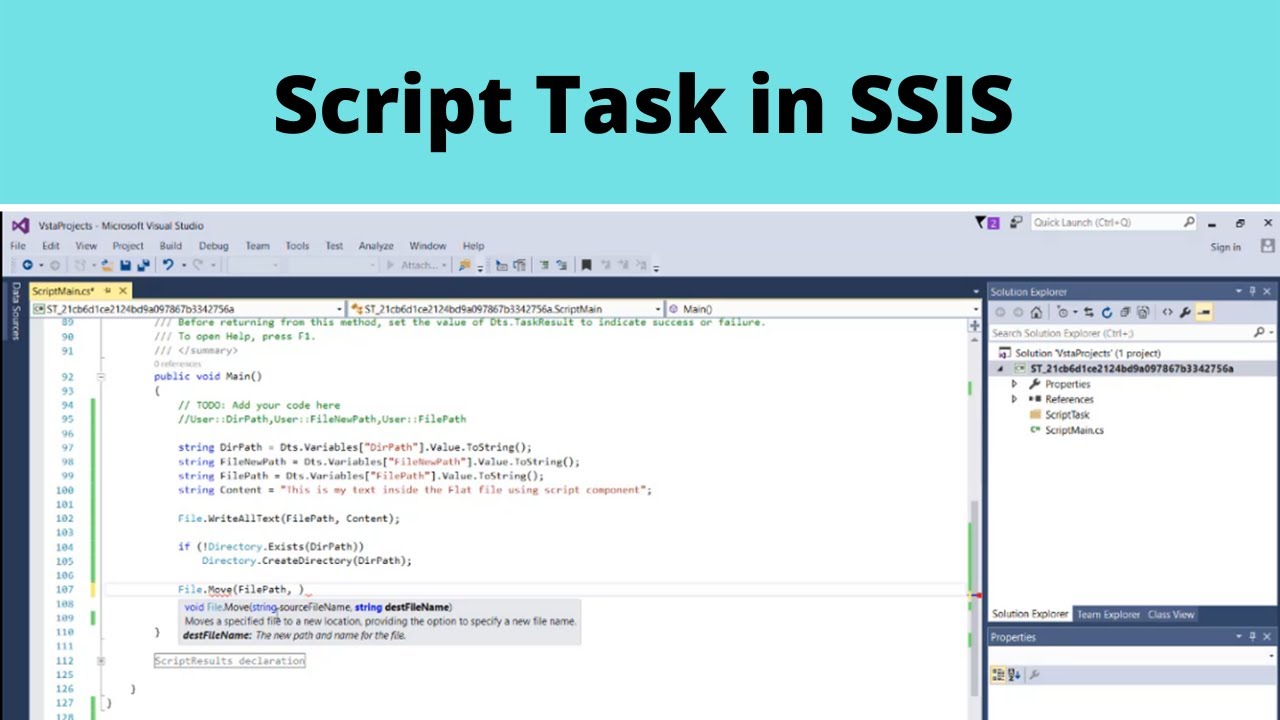Toggle Preview Selected Items in Solution Explorer
This screenshot has height=720, width=1280.
point(1203,312)
